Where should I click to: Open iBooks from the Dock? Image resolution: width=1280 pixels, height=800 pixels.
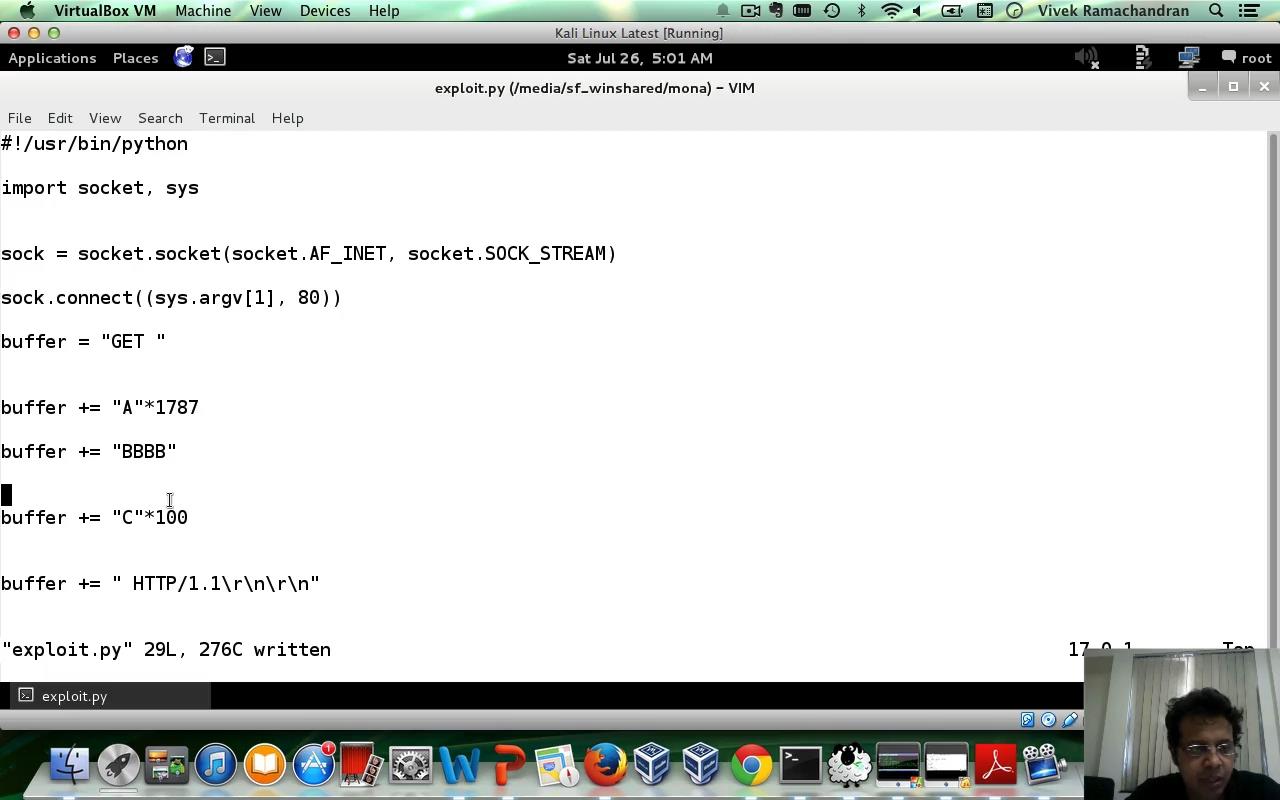pos(265,766)
